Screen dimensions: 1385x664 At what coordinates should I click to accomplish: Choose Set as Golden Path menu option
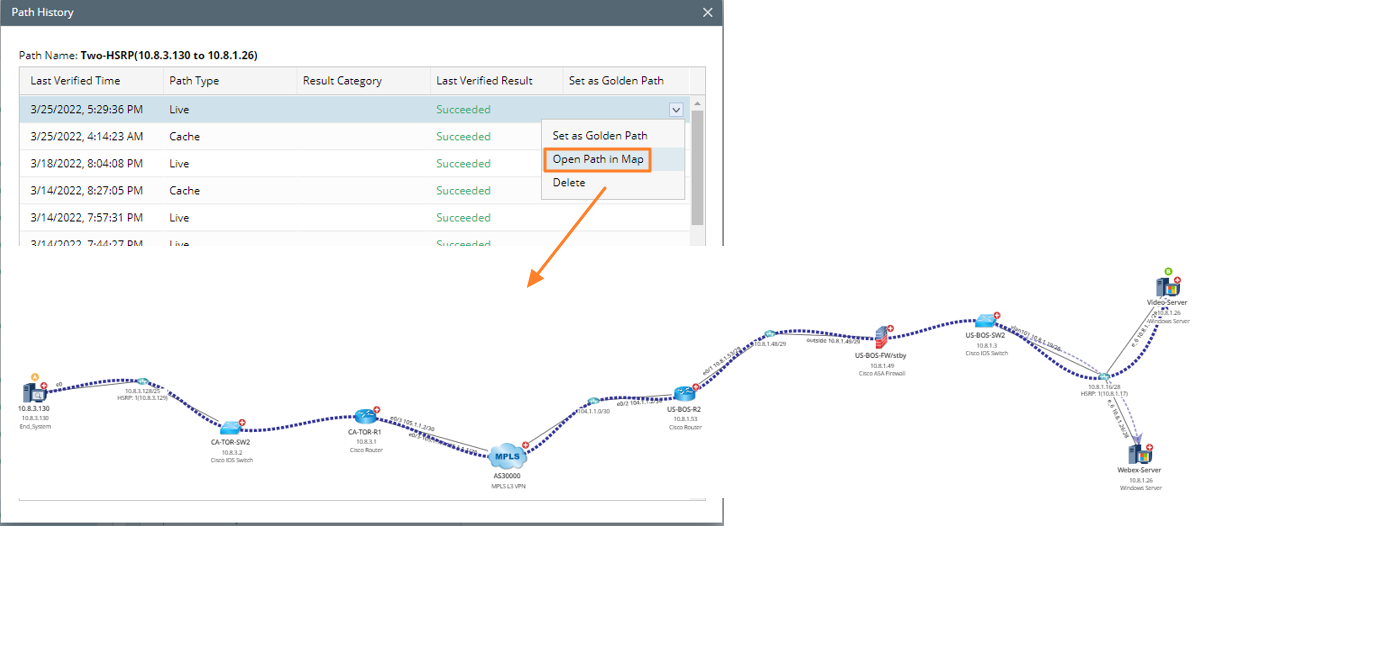(599, 136)
